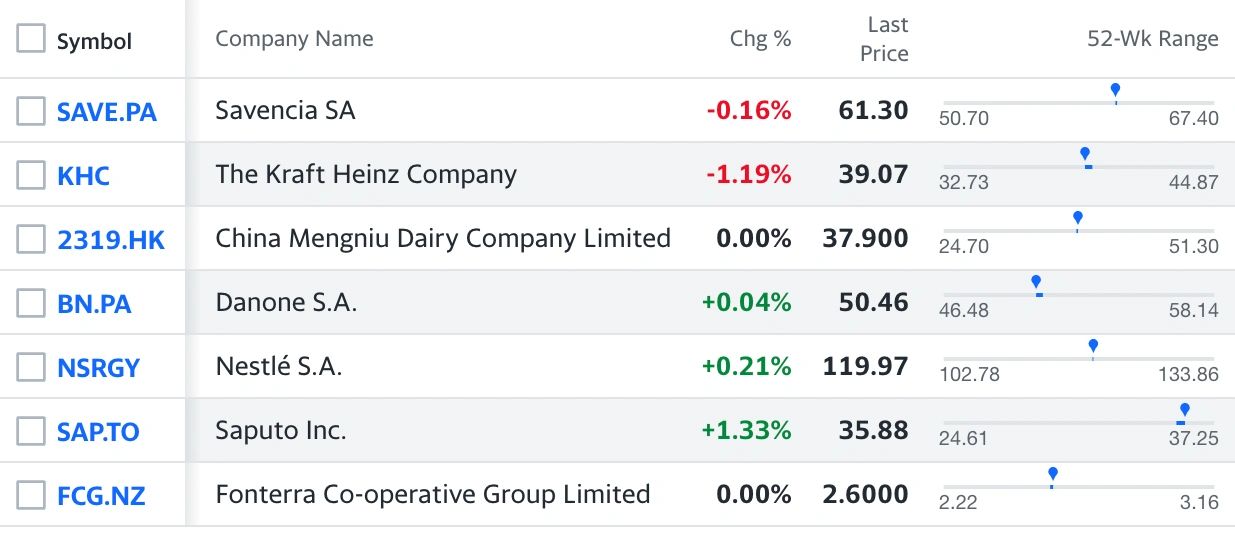Tick the checkbox for 2319.HK
The width and height of the screenshot is (1235, 541).
coord(31,239)
